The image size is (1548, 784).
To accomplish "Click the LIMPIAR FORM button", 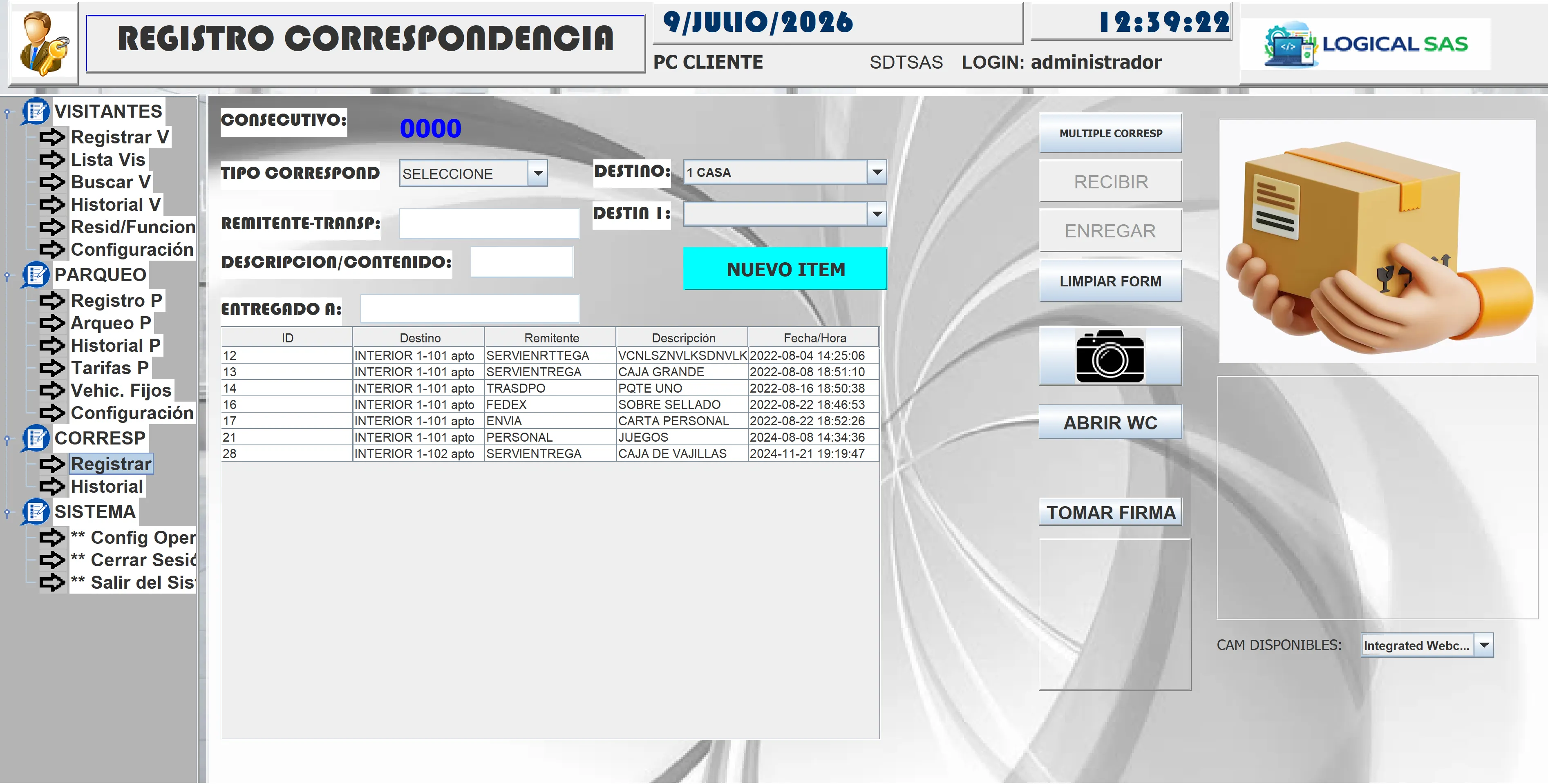I will tap(1110, 281).
